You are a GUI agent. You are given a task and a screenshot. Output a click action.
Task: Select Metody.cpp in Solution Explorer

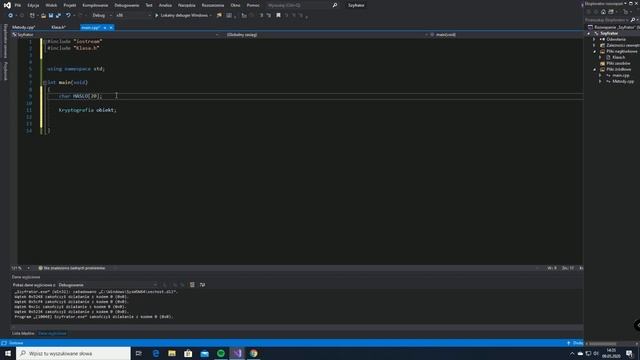623,82
